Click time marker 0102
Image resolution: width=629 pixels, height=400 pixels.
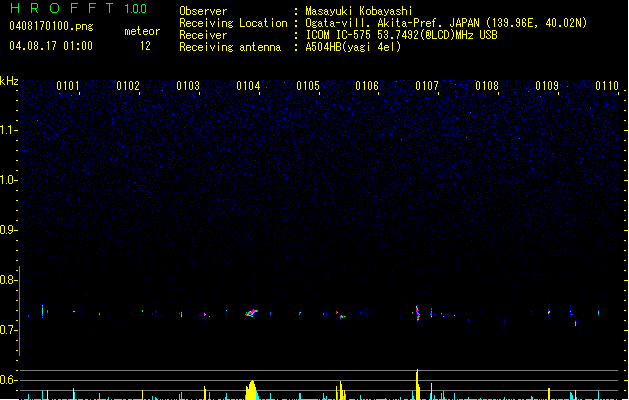coord(128,86)
